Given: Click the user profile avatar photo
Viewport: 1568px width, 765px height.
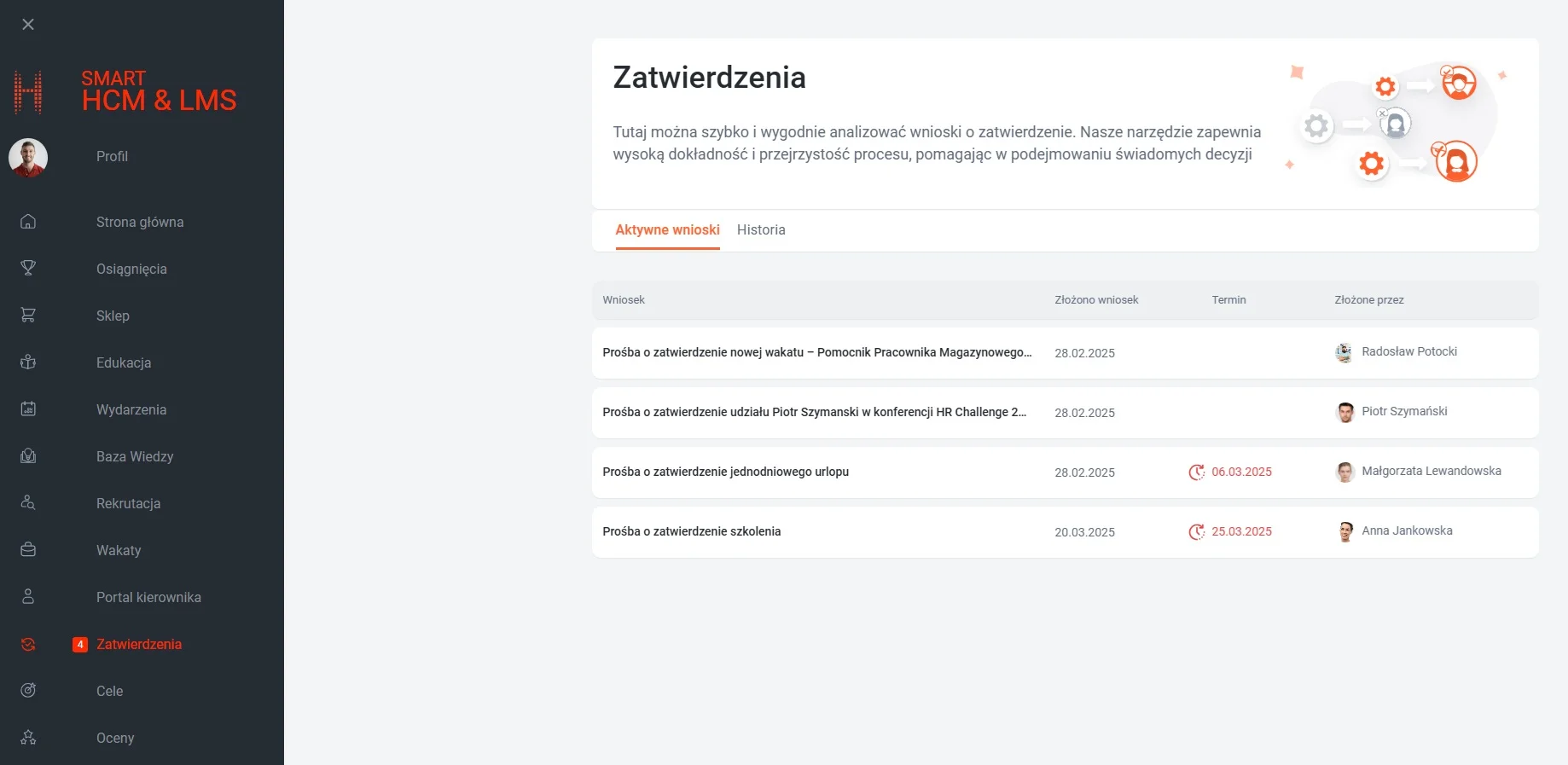Looking at the screenshot, I should (28, 158).
